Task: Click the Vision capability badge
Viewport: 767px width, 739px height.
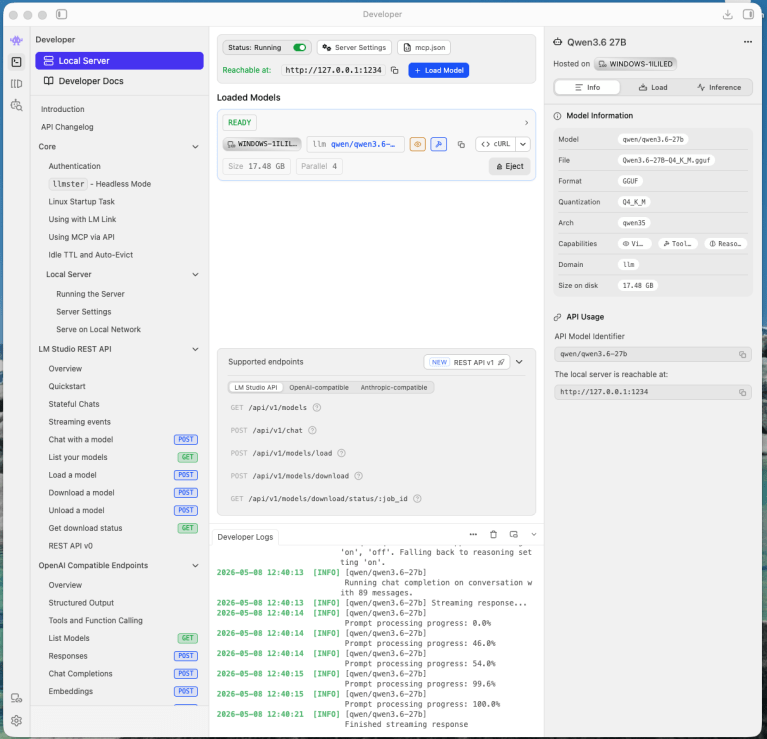Action: pyautogui.click(x=634, y=244)
